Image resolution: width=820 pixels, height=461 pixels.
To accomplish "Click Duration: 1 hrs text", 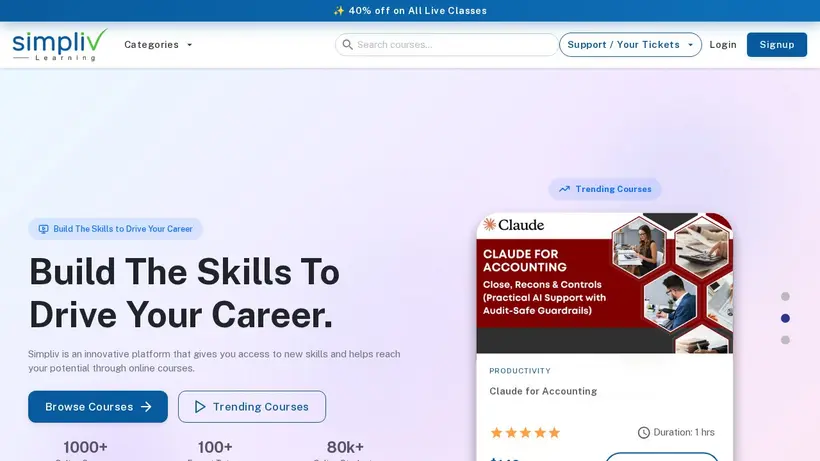I will click(x=684, y=432).
